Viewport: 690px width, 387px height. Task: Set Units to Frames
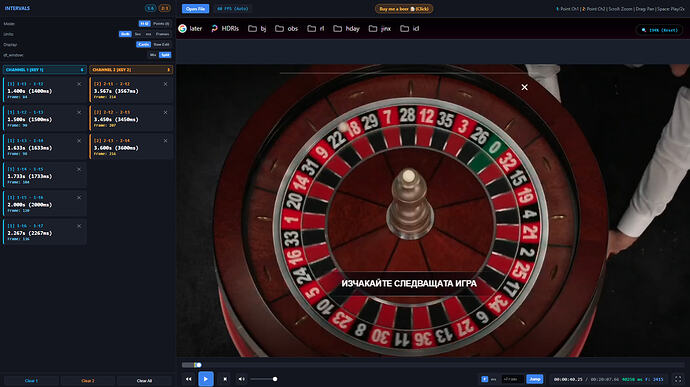click(162, 34)
